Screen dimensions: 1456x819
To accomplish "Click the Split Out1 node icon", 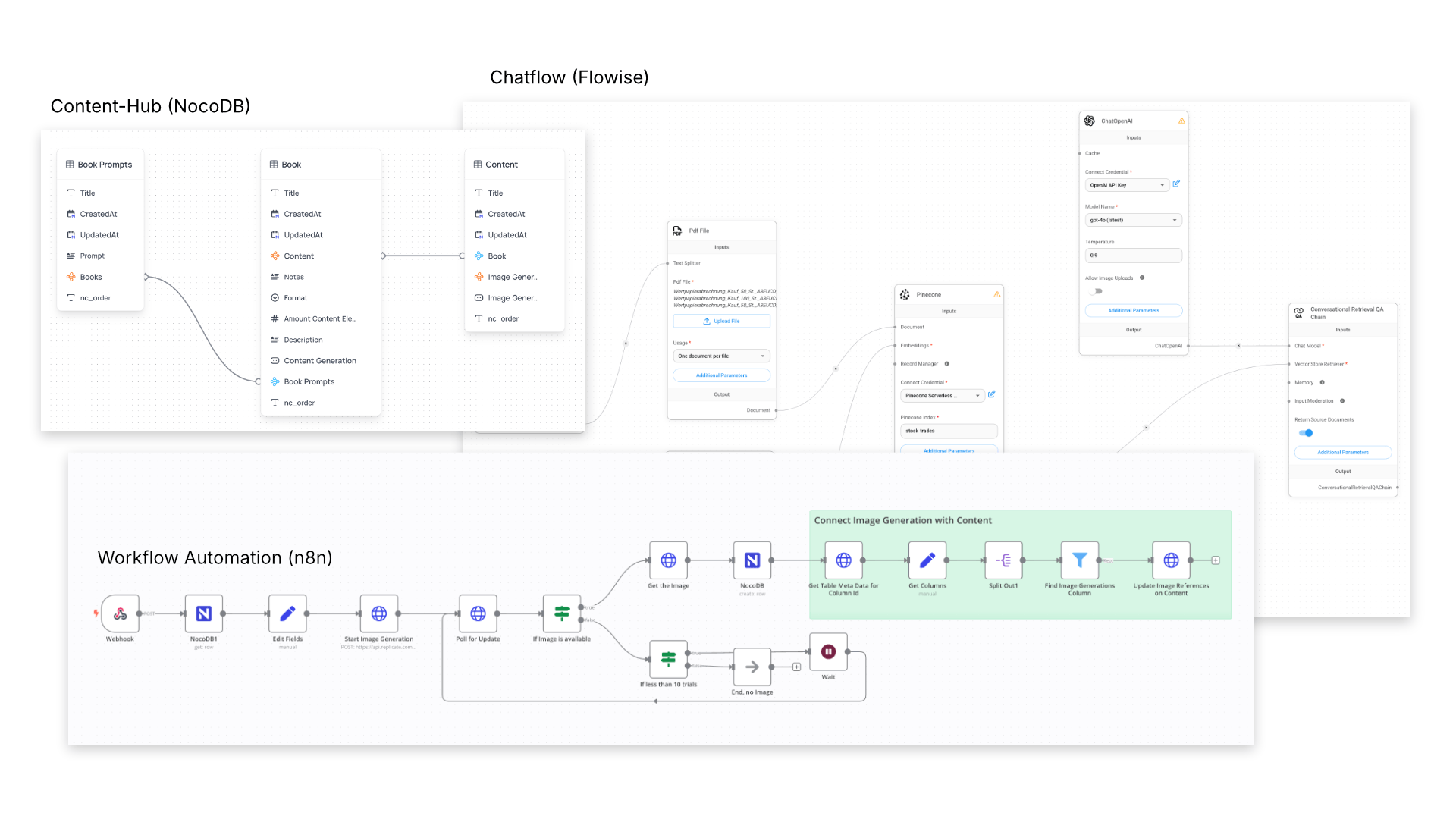I will coord(1003,560).
